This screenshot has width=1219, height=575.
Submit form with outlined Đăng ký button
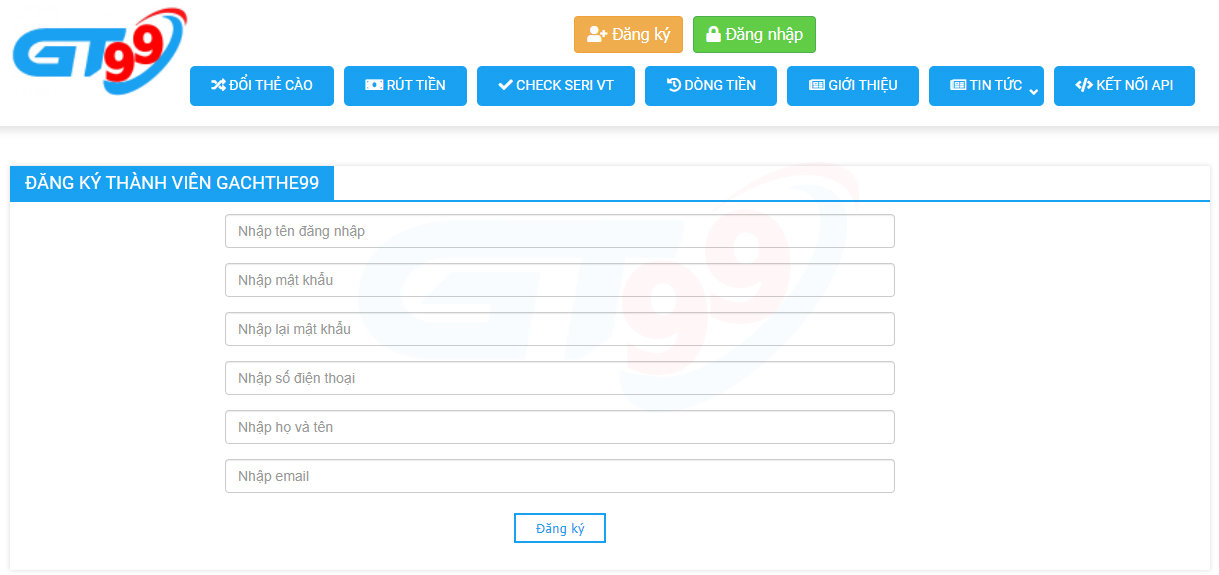pyautogui.click(x=560, y=528)
